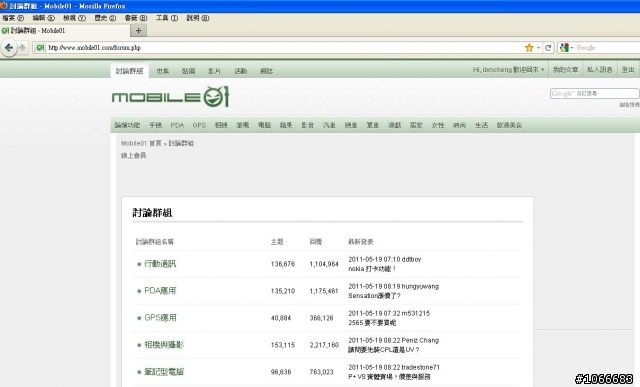Open 手機 category in the green bar
This screenshot has height=387, width=640.
point(156,125)
